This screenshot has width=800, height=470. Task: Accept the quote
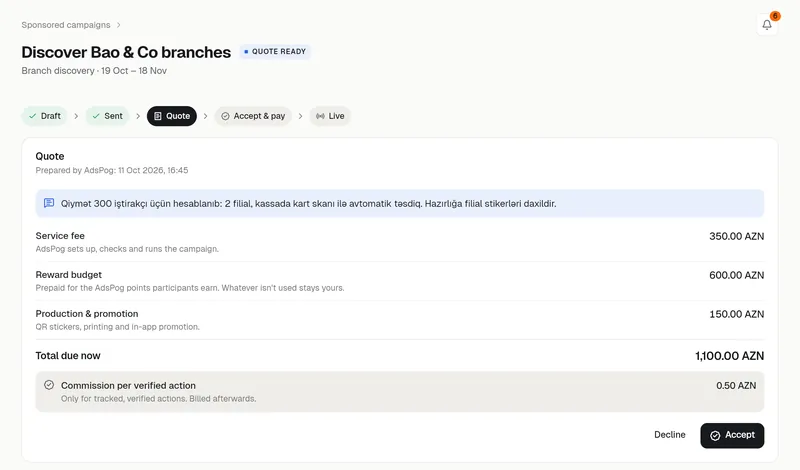click(732, 435)
